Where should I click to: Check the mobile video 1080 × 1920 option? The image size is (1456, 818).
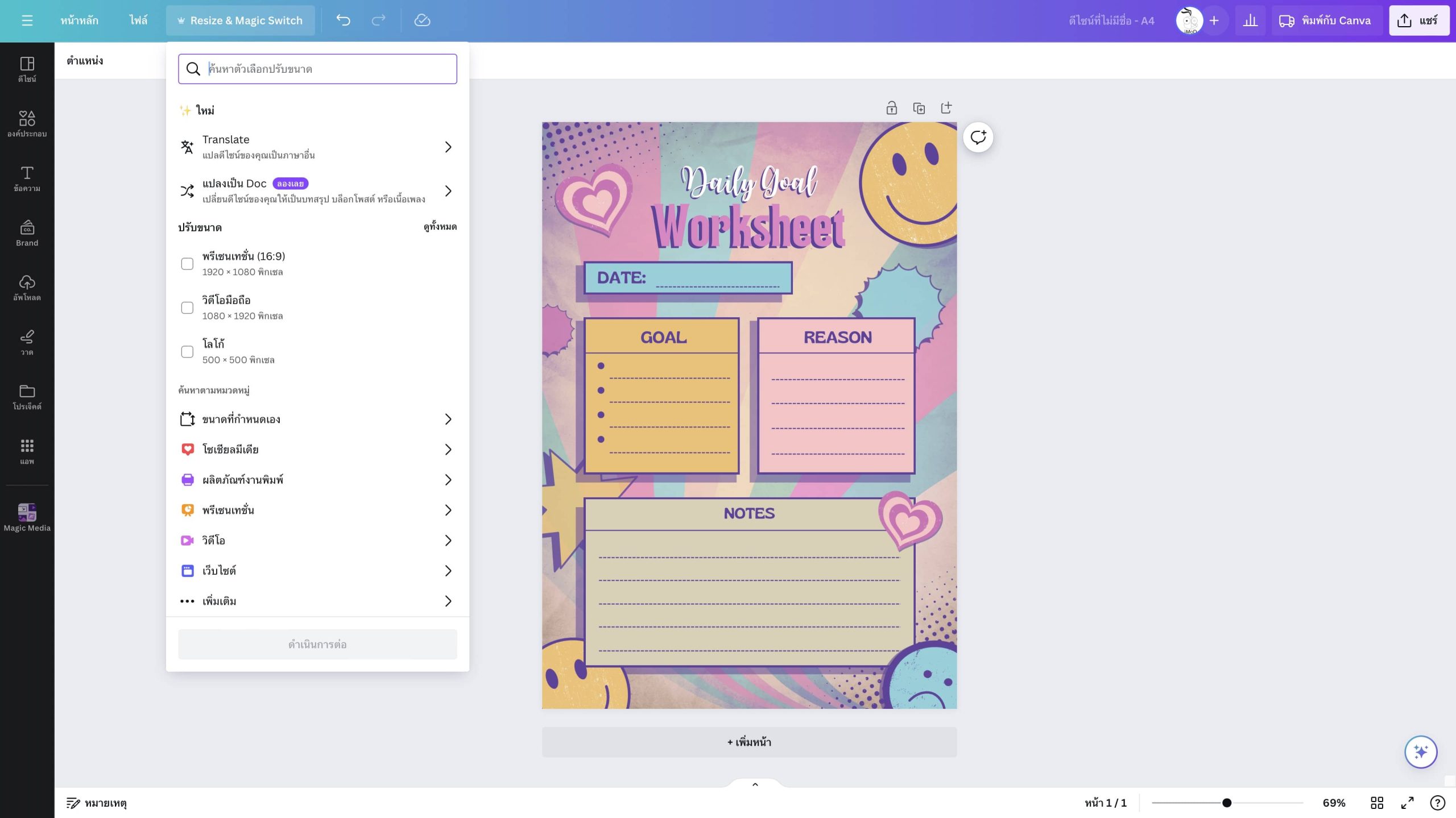[187, 308]
